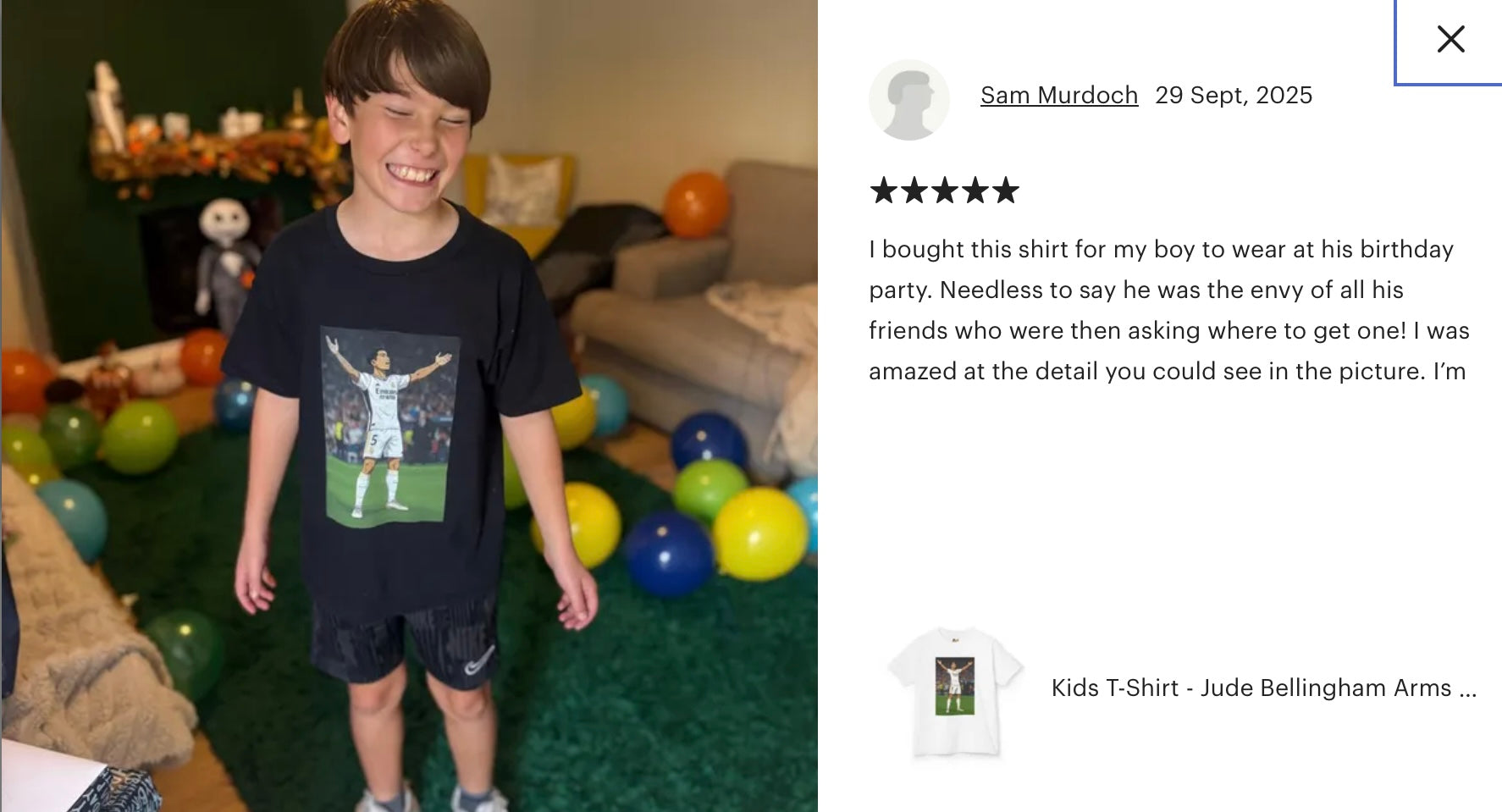Click the fourth rating star

975,191
